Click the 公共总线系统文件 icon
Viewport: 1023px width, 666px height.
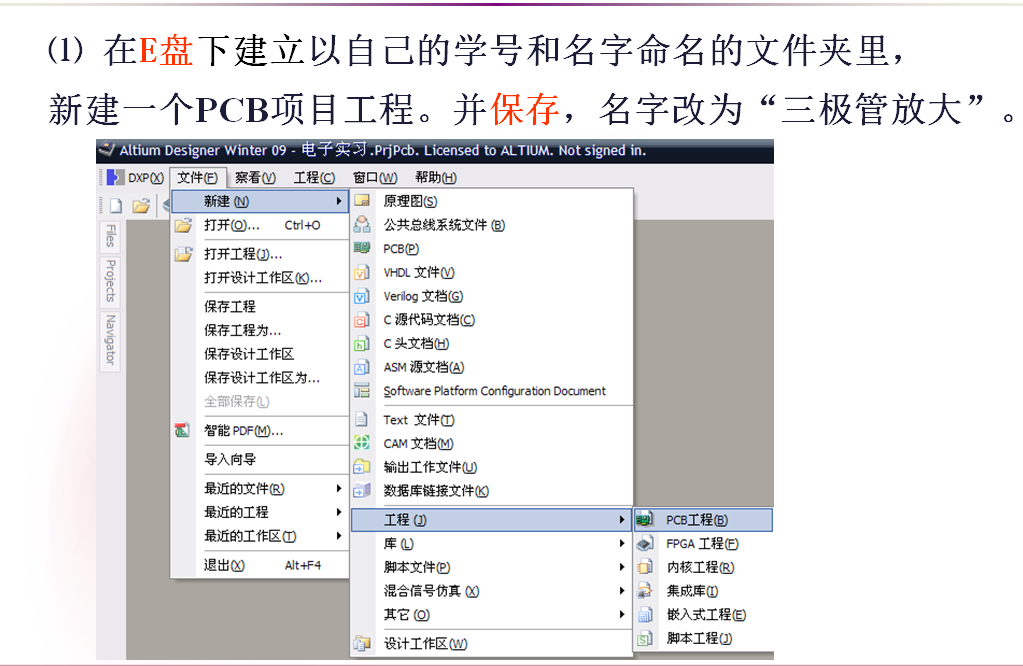point(362,224)
